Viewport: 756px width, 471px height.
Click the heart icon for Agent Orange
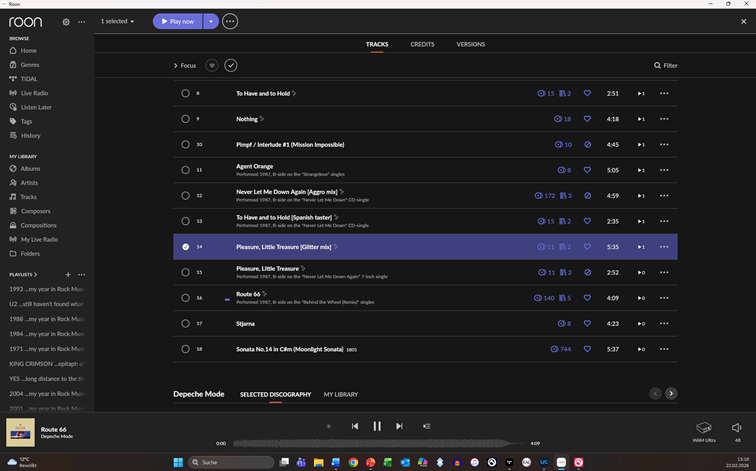(x=587, y=170)
